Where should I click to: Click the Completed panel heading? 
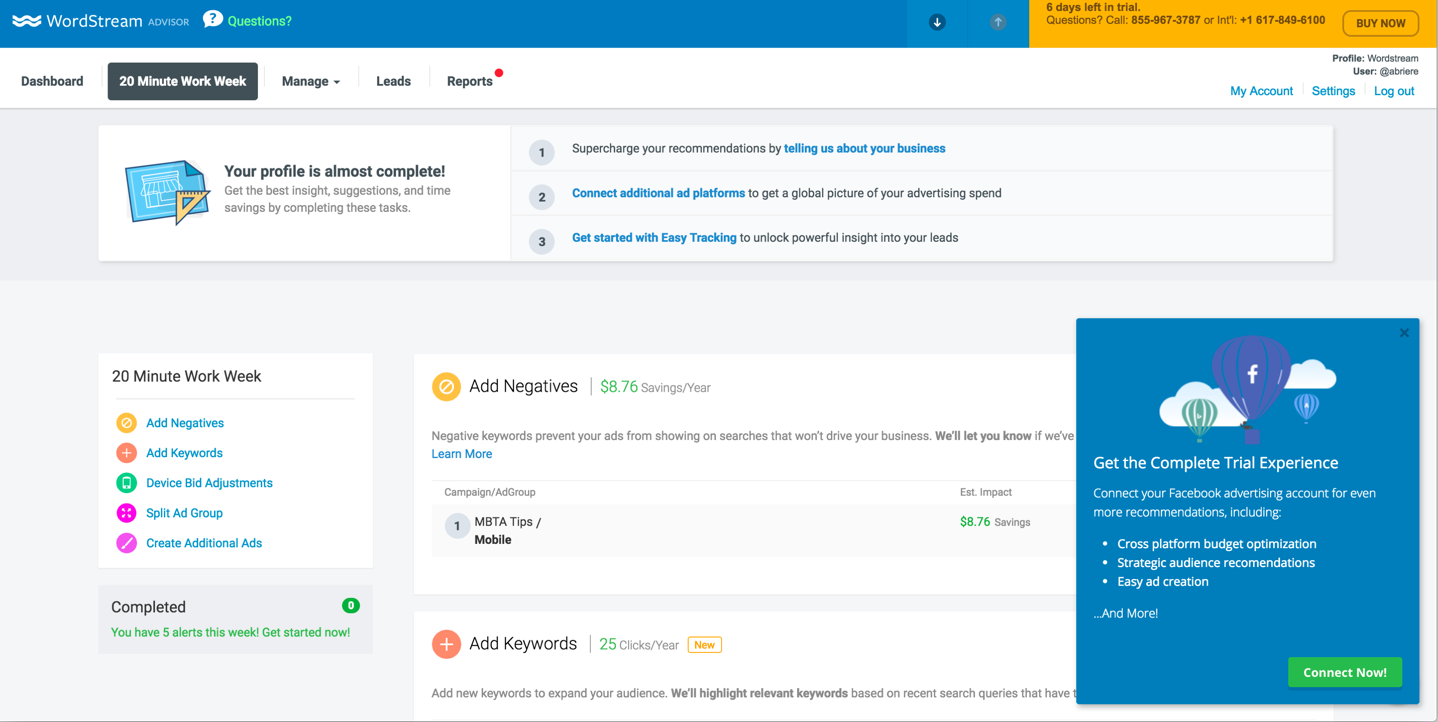pyautogui.click(x=148, y=607)
